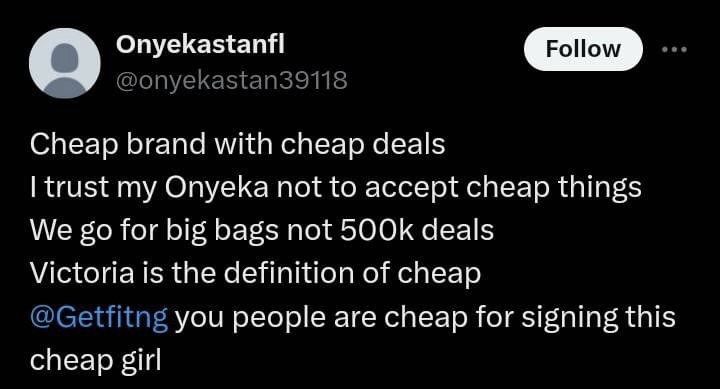Open the Onyekastanfl display name profile

click(200, 45)
